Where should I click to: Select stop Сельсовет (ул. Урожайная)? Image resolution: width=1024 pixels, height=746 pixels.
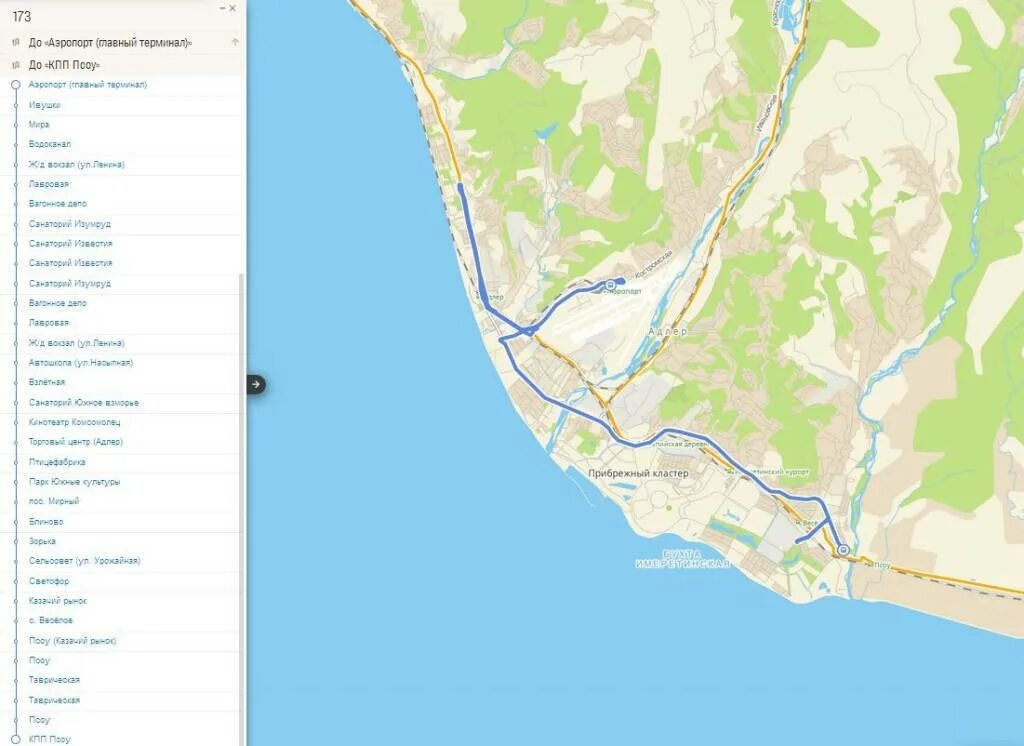pyautogui.click(x=84, y=561)
